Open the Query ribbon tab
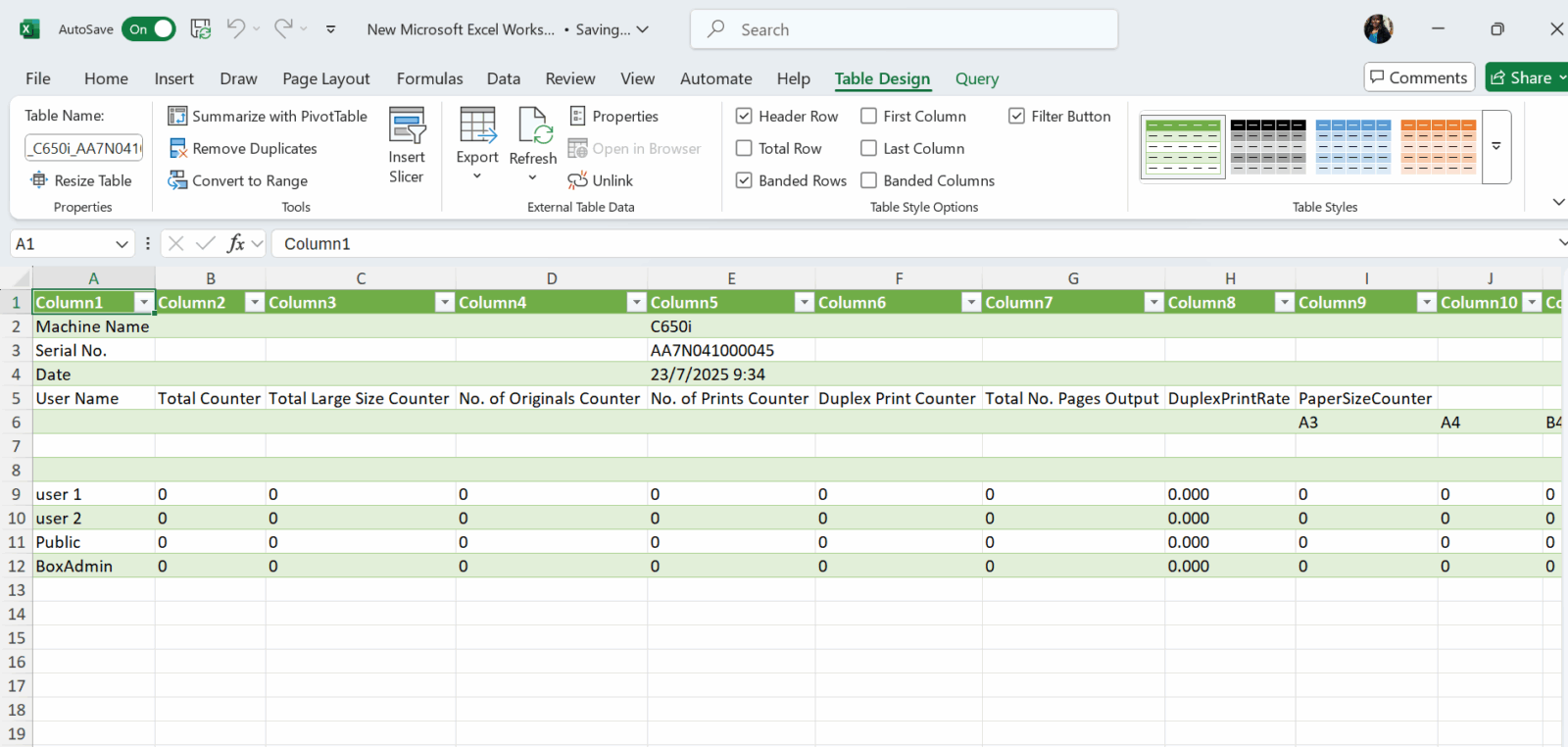This screenshot has height=747, width=1568. click(976, 78)
